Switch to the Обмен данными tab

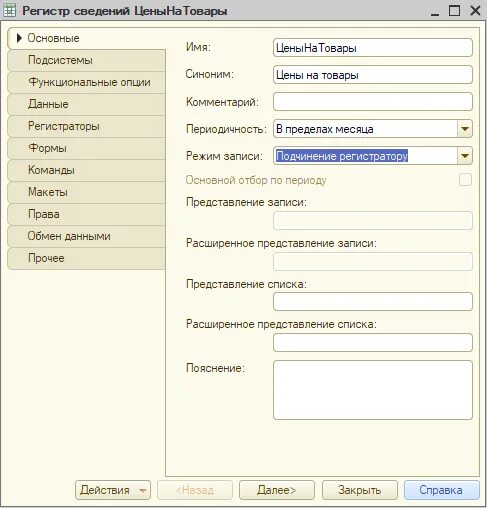[x=86, y=236]
